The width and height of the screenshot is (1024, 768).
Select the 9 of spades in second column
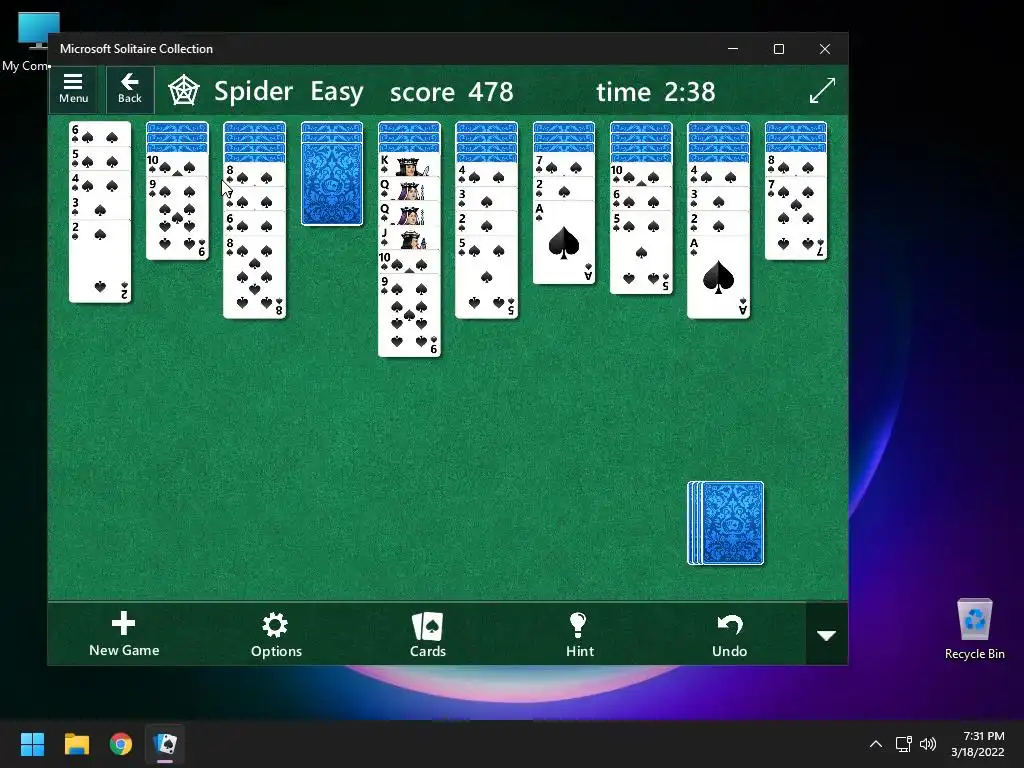[177, 218]
